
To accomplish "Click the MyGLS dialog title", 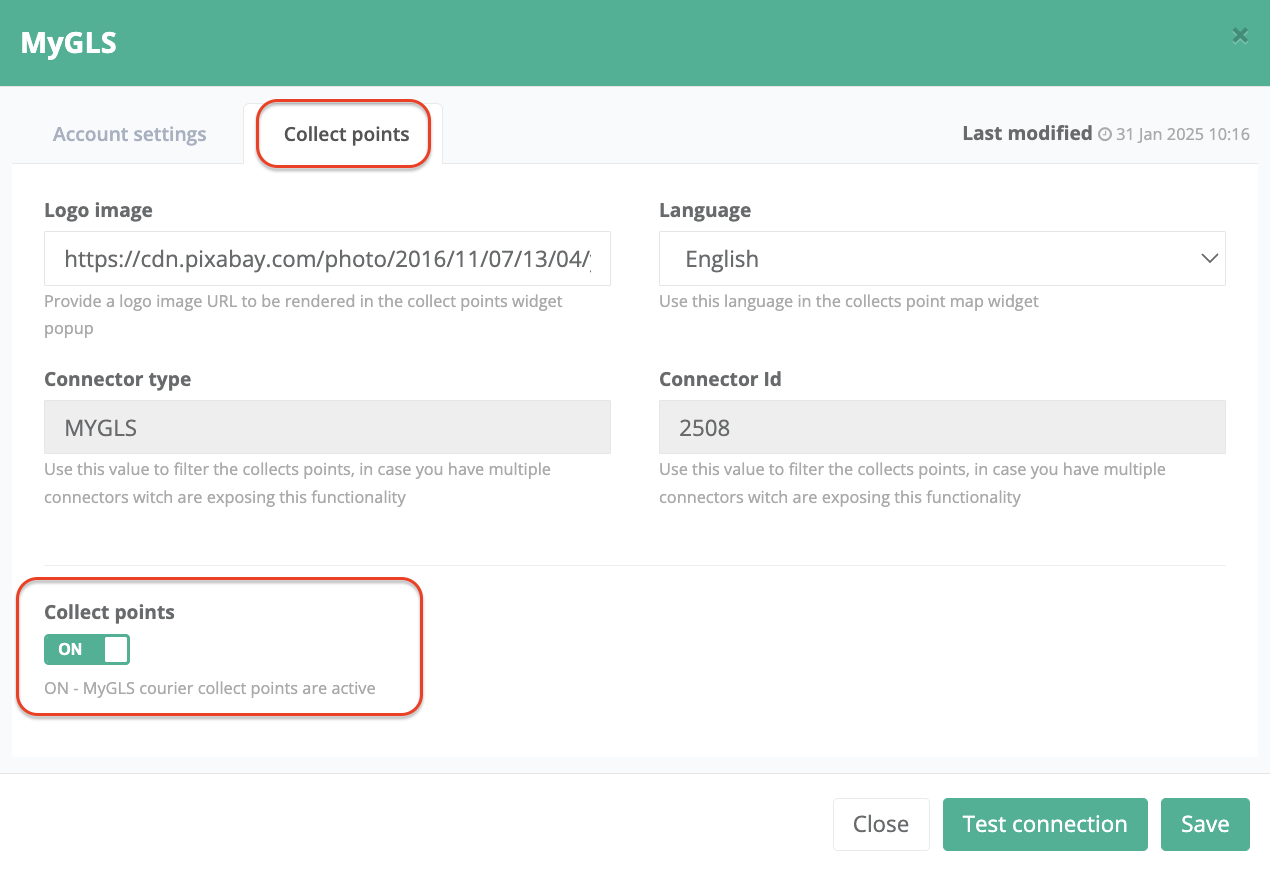I will pyautogui.click(x=68, y=43).
